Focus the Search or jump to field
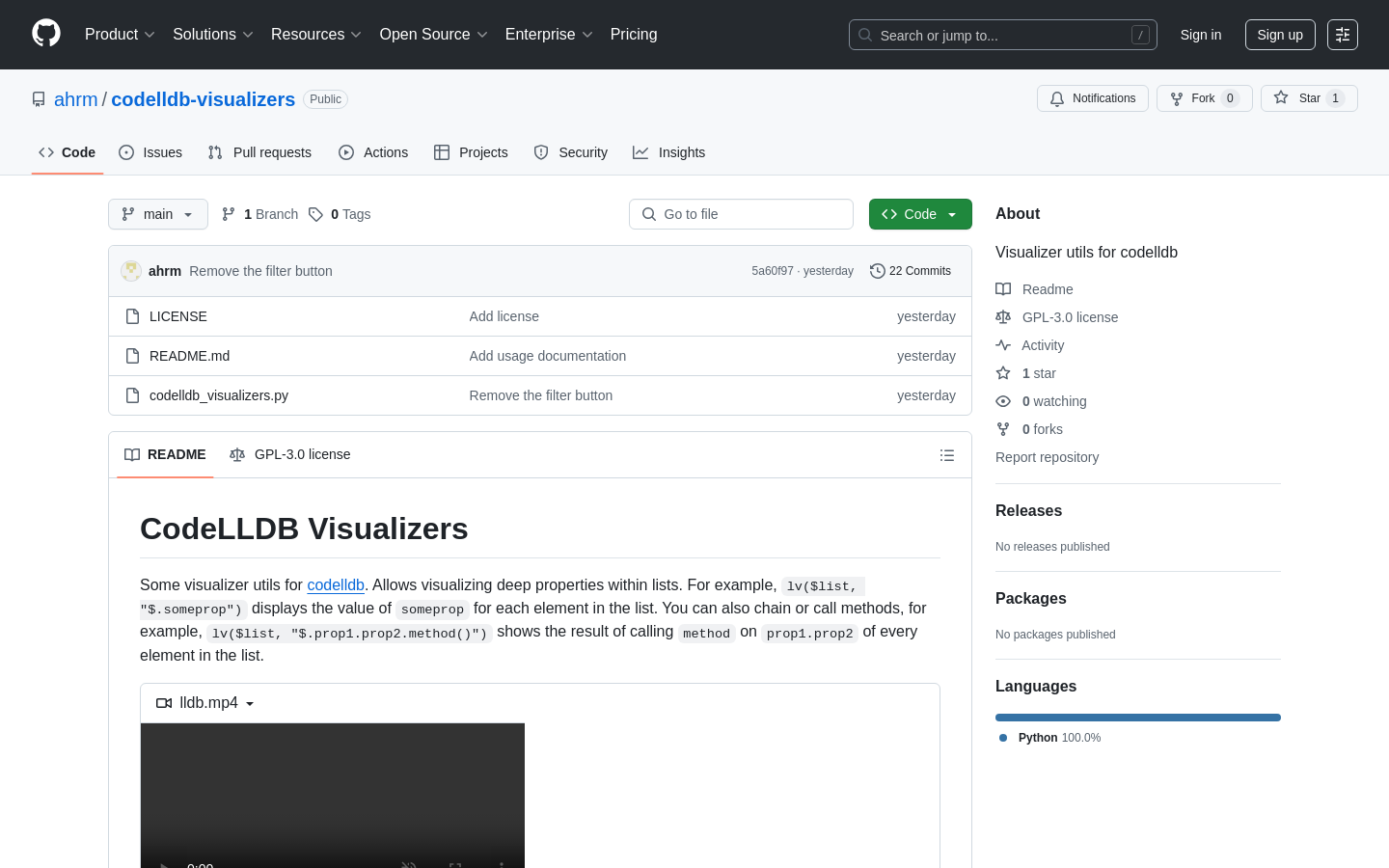Viewport: 1389px width, 868px height. coord(1003,35)
